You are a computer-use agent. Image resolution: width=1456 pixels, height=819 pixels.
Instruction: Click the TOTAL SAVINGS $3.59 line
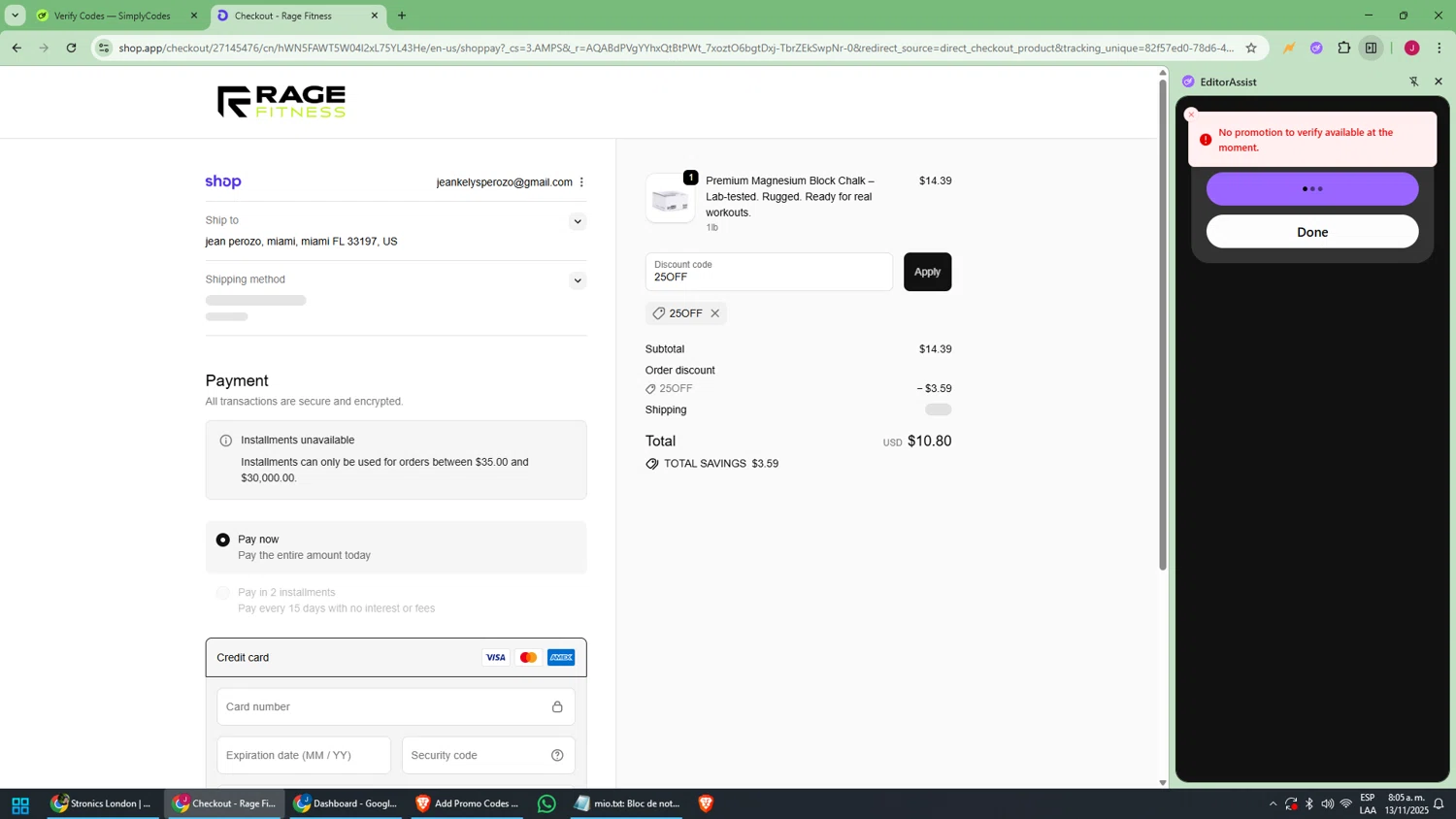point(711,464)
